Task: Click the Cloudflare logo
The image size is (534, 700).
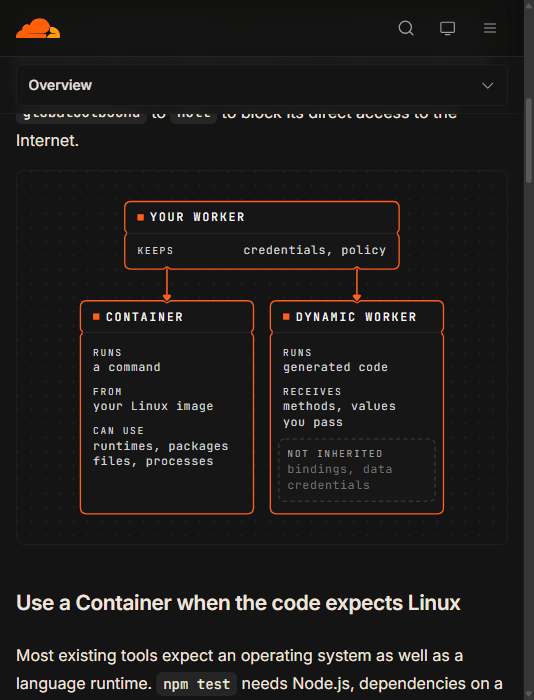Action: coord(38,28)
